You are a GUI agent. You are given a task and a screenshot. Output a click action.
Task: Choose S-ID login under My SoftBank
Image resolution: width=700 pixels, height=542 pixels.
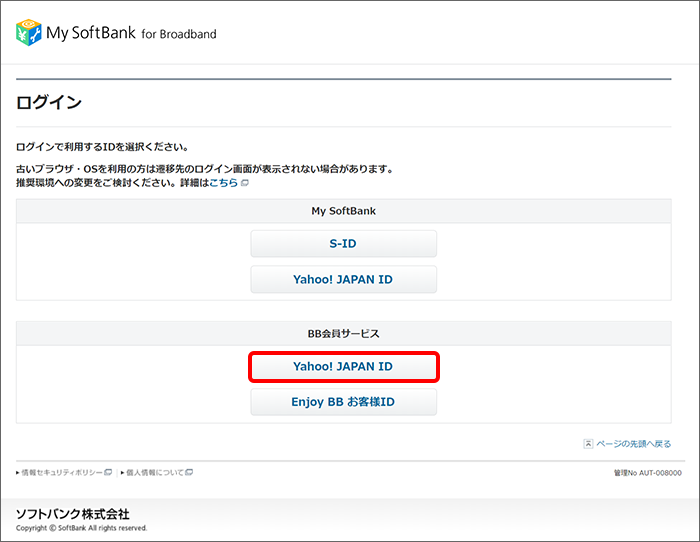point(343,244)
